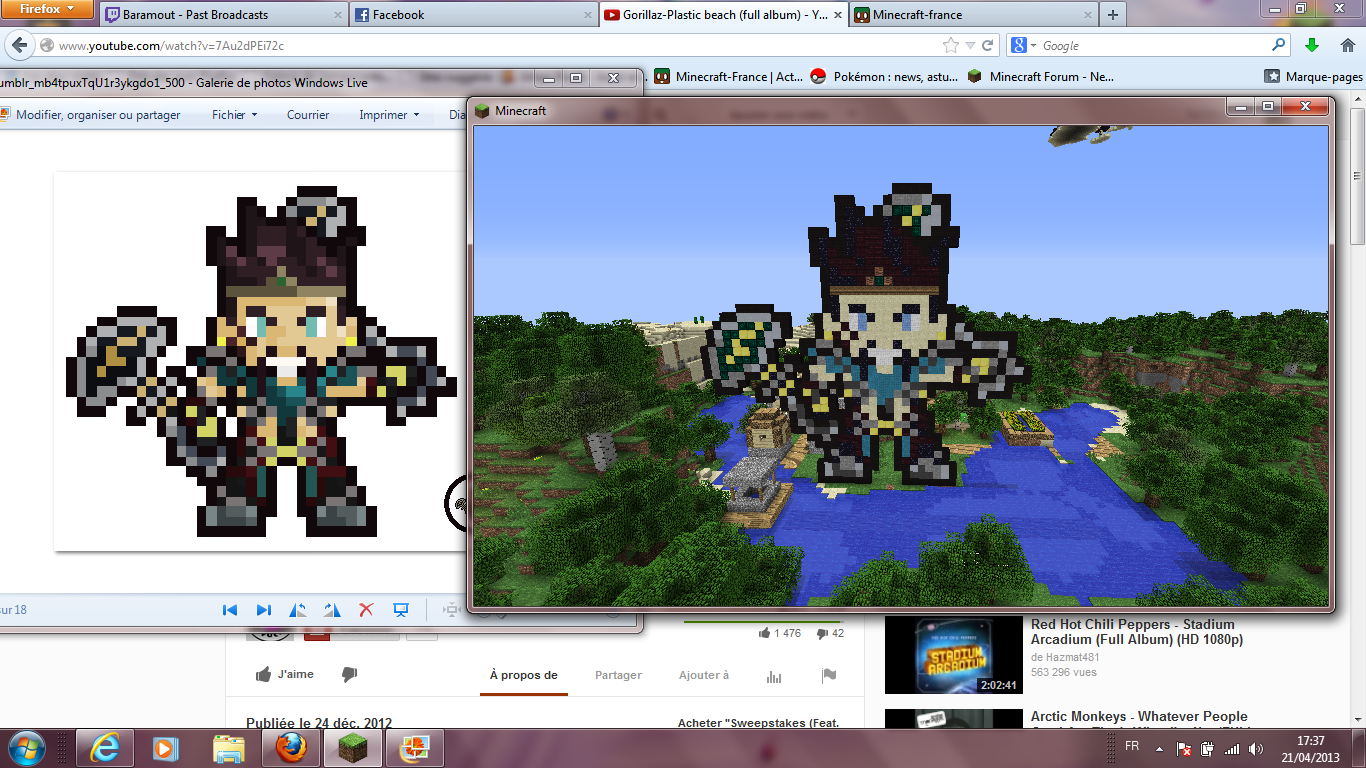Go to the previous photo in gallery
This screenshot has width=1366, height=768.
pyautogui.click(x=230, y=610)
